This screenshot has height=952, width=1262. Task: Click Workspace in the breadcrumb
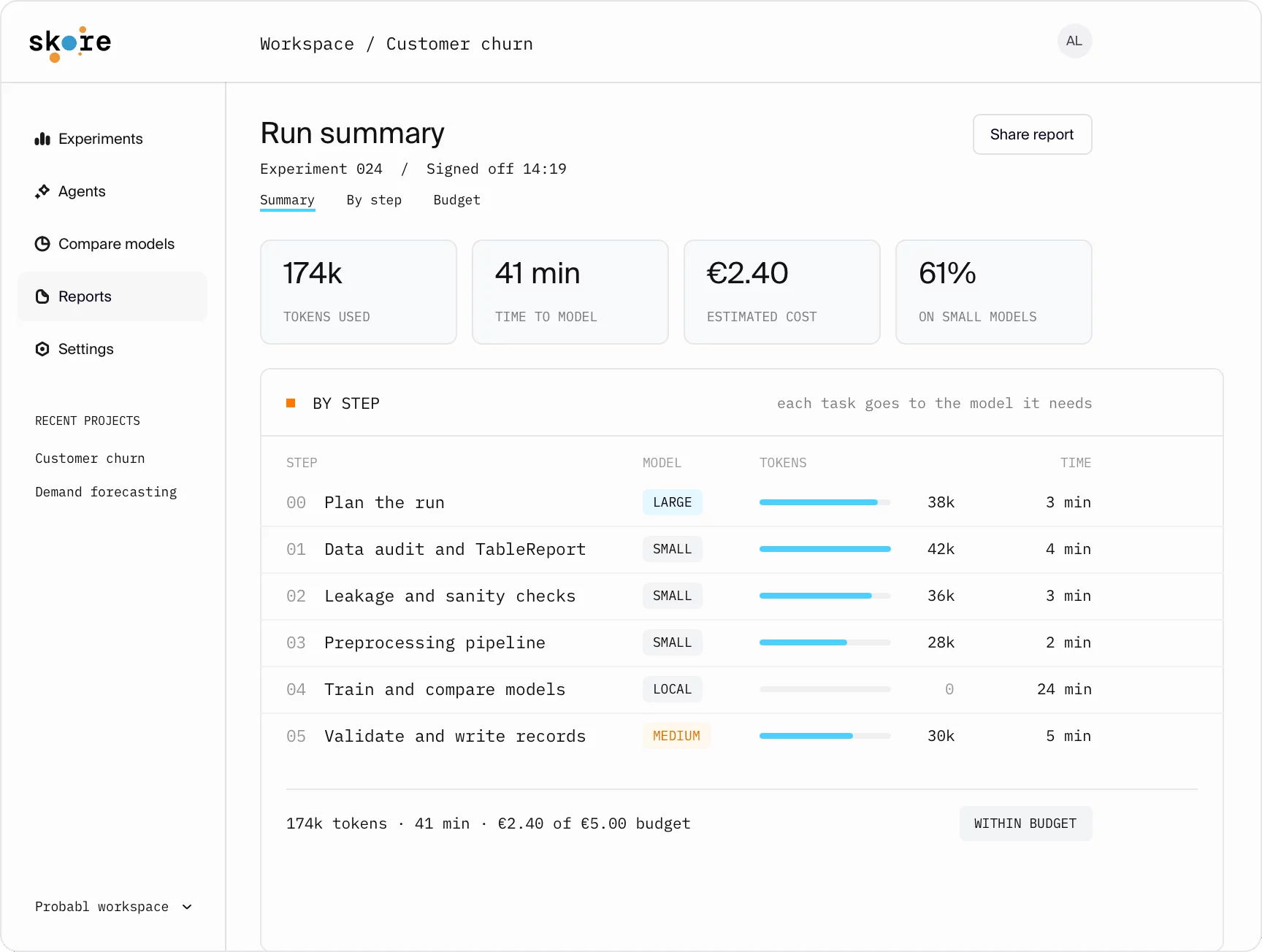(307, 44)
